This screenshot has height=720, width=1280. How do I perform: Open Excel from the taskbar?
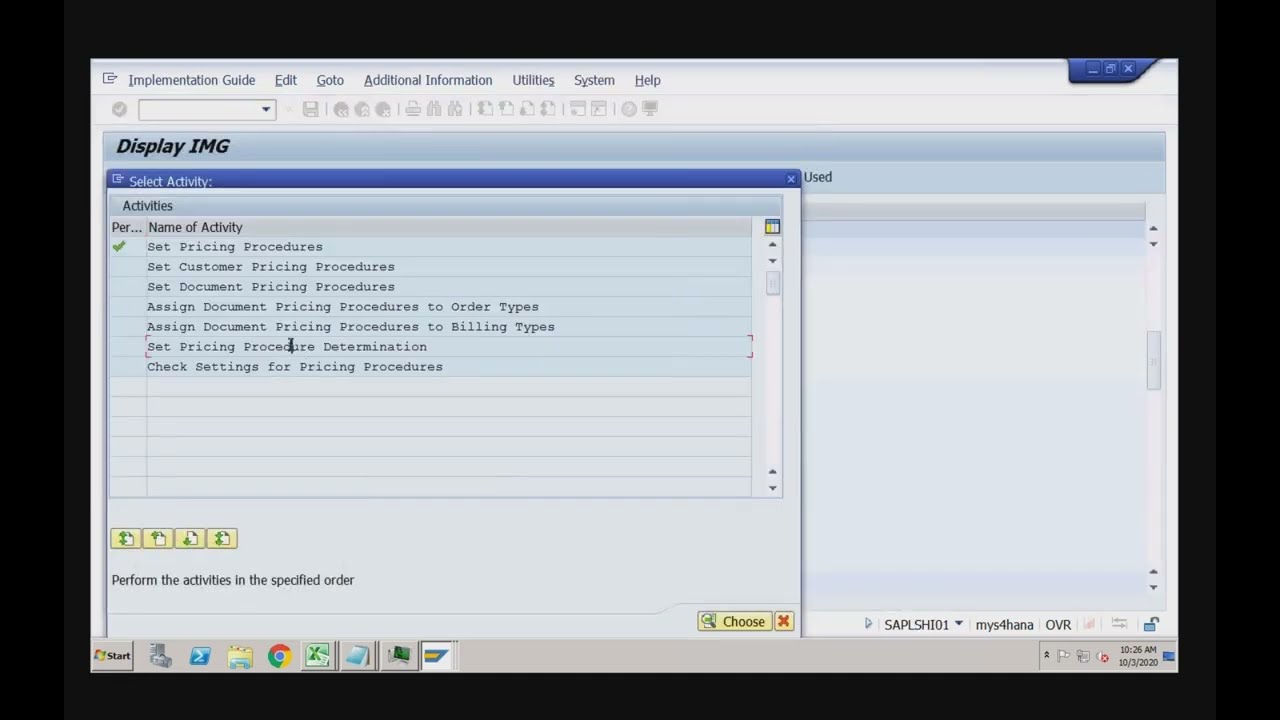pos(318,656)
